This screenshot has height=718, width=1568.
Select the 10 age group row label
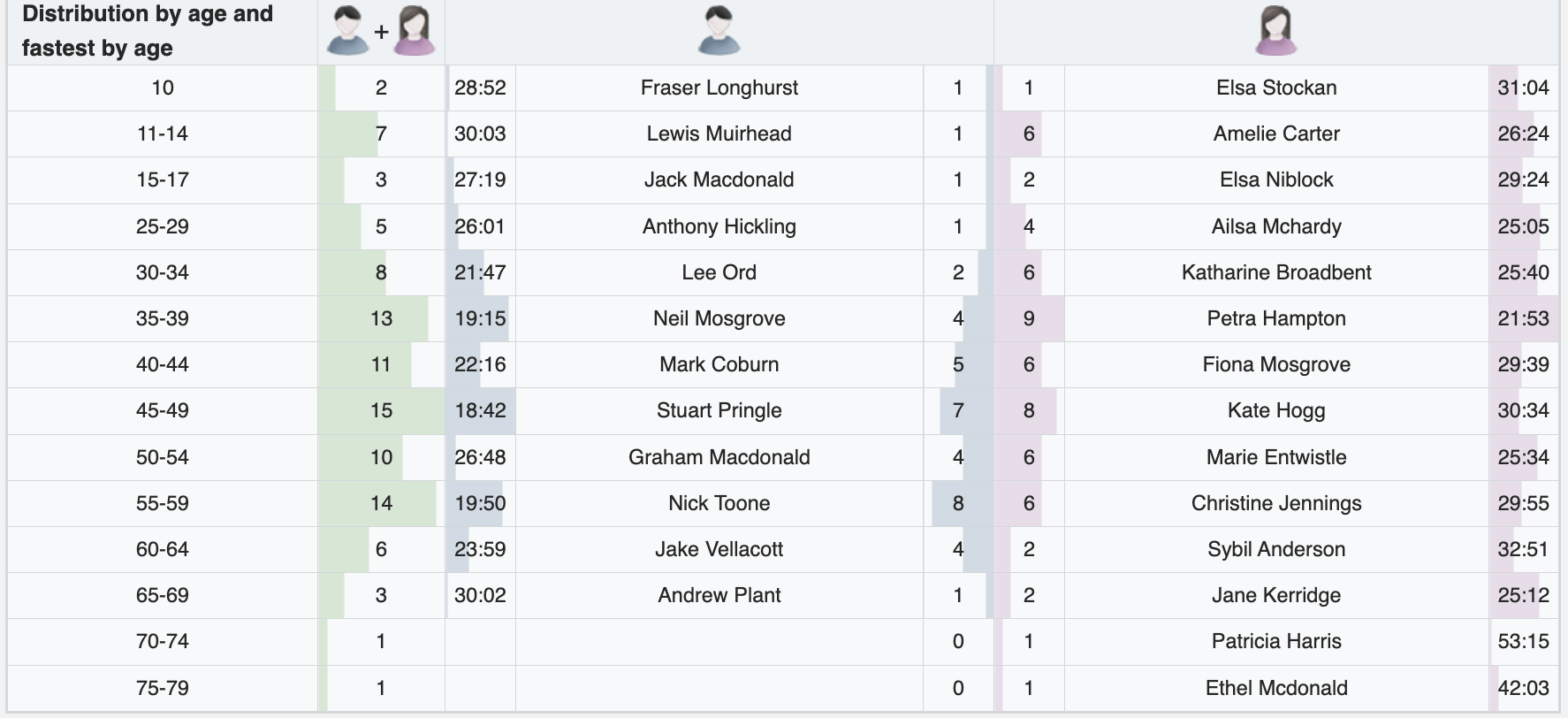tap(163, 88)
